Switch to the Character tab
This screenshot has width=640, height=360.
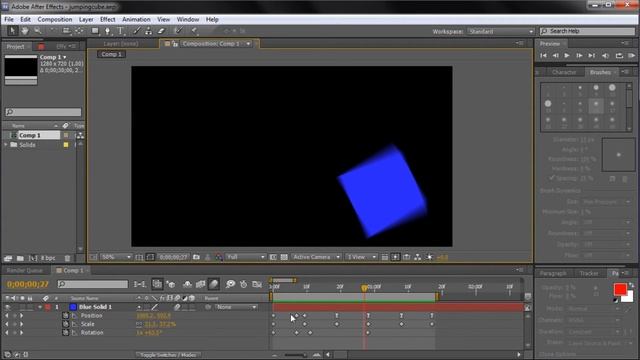(564, 72)
